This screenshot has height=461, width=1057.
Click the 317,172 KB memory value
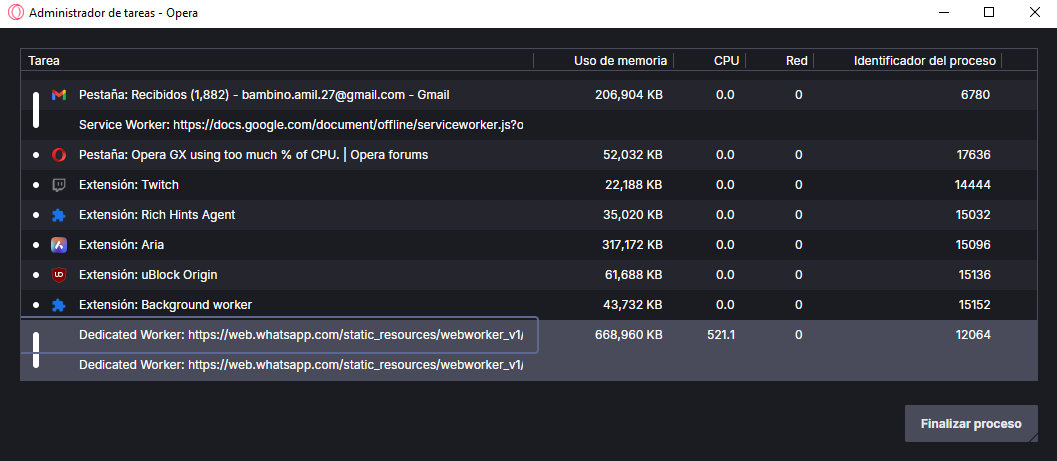pos(632,245)
